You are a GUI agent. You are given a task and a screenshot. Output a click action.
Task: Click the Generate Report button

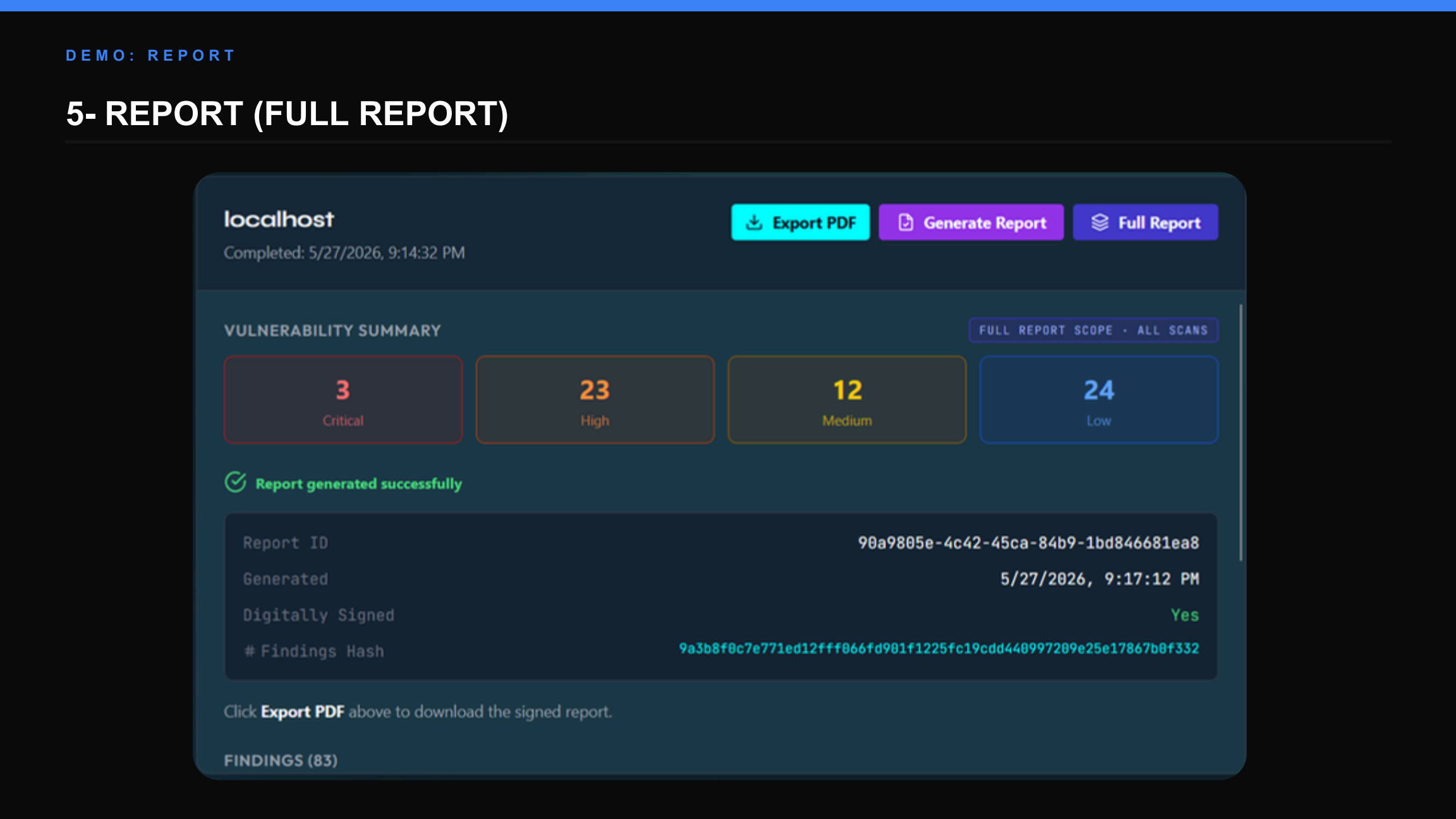971,222
